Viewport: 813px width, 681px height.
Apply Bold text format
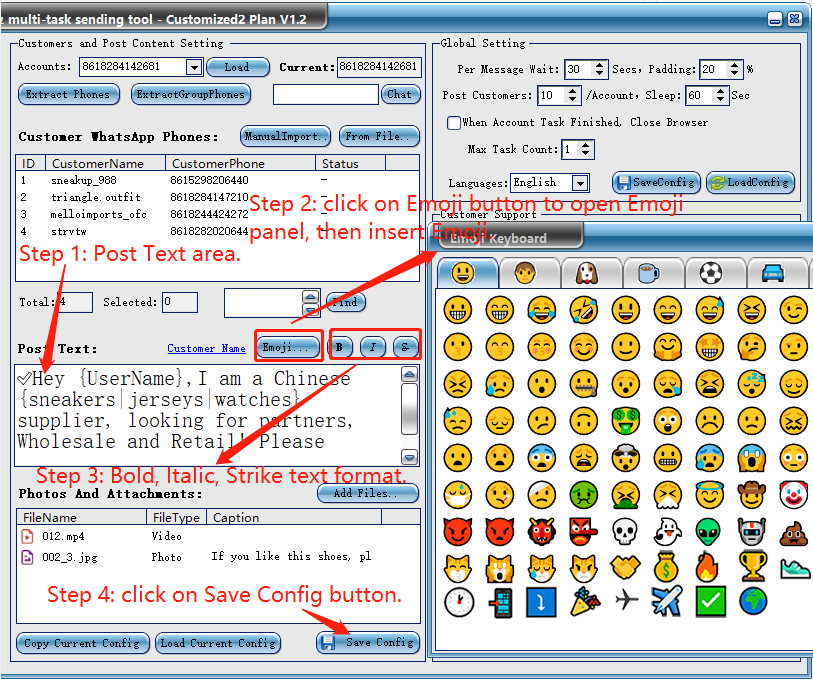click(x=340, y=347)
